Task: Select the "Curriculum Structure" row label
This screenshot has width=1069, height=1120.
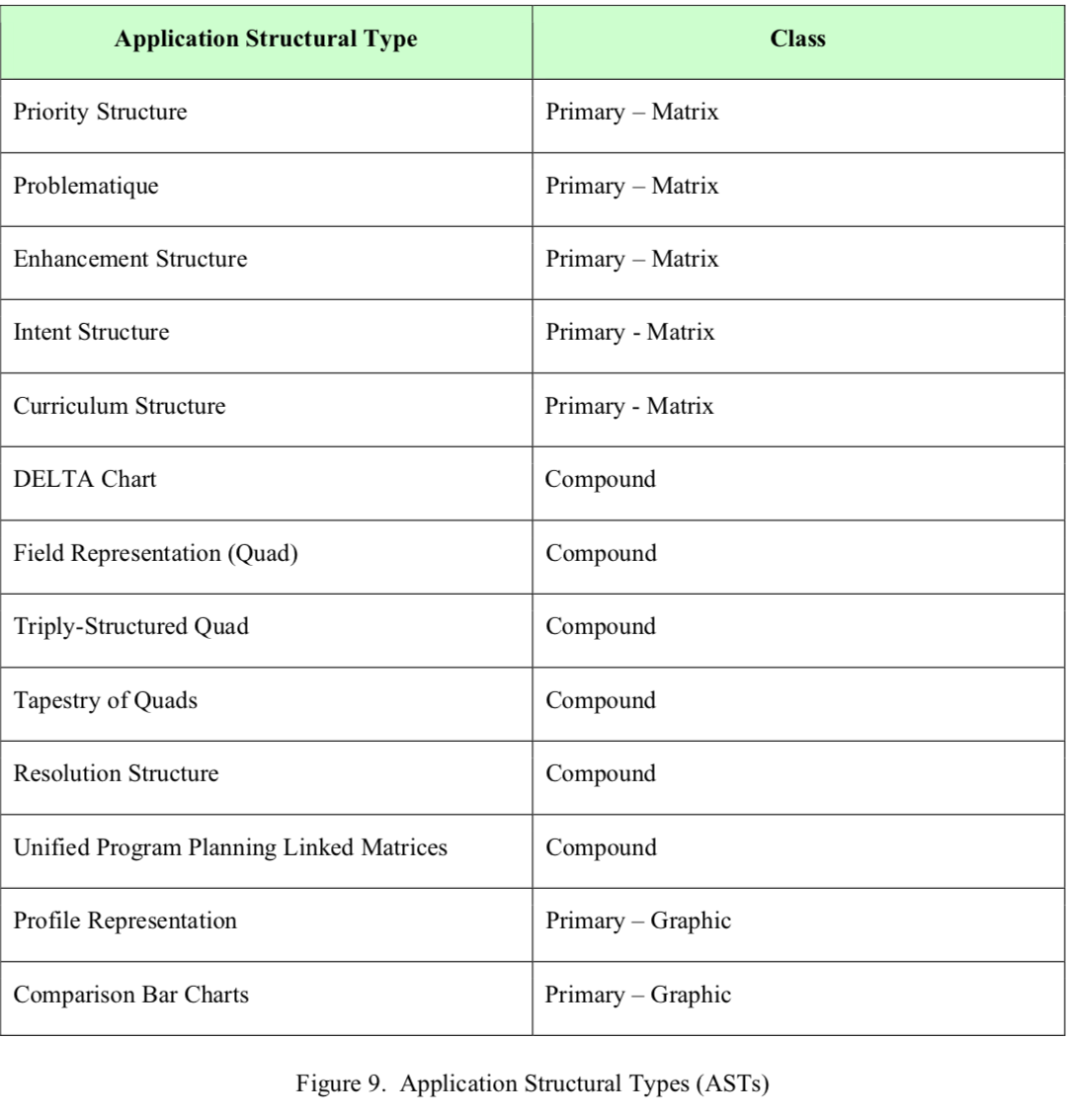Action: click(120, 406)
